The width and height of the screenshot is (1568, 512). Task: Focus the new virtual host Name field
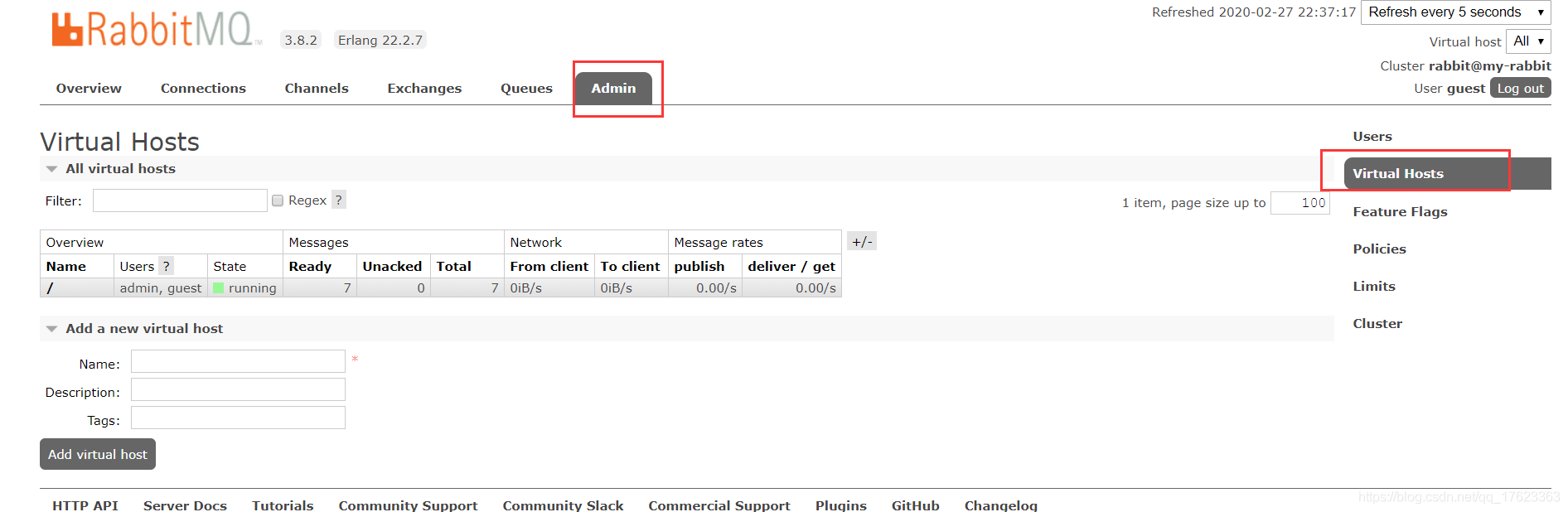(238, 361)
